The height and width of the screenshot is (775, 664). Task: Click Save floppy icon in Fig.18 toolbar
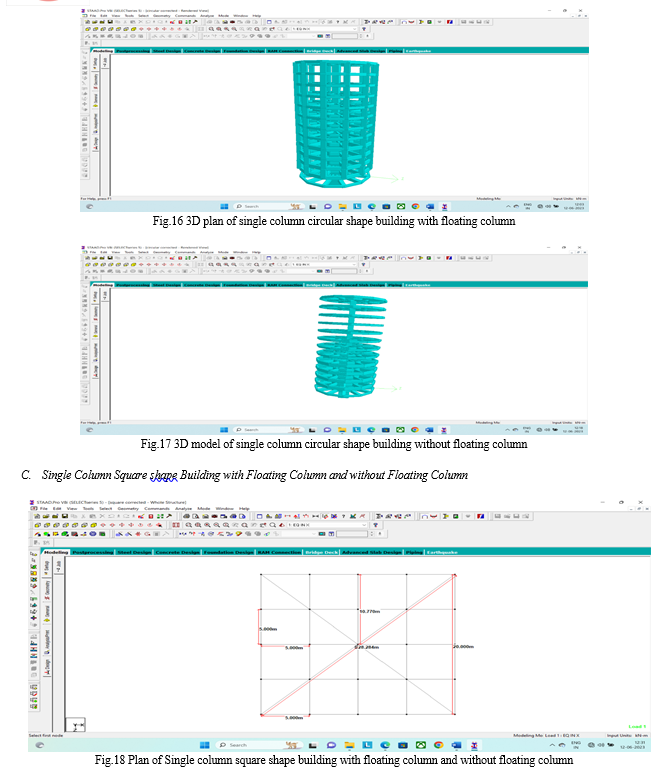(65, 516)
